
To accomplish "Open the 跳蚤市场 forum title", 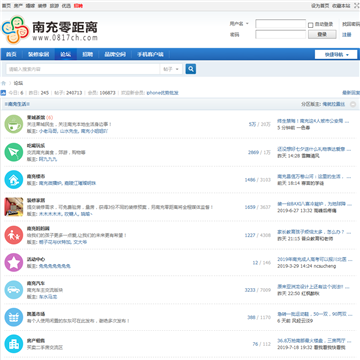I will coord(36,314).
